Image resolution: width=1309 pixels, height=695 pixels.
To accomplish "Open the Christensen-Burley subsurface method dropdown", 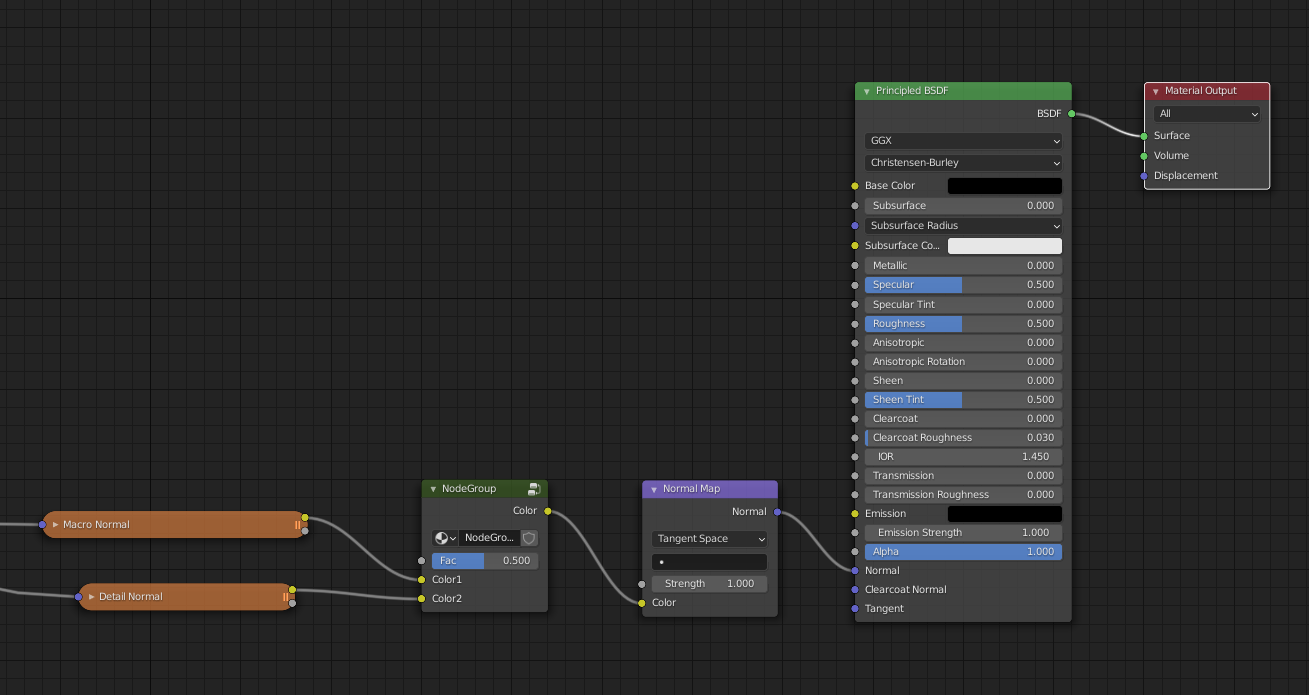I will coord(963,163).
